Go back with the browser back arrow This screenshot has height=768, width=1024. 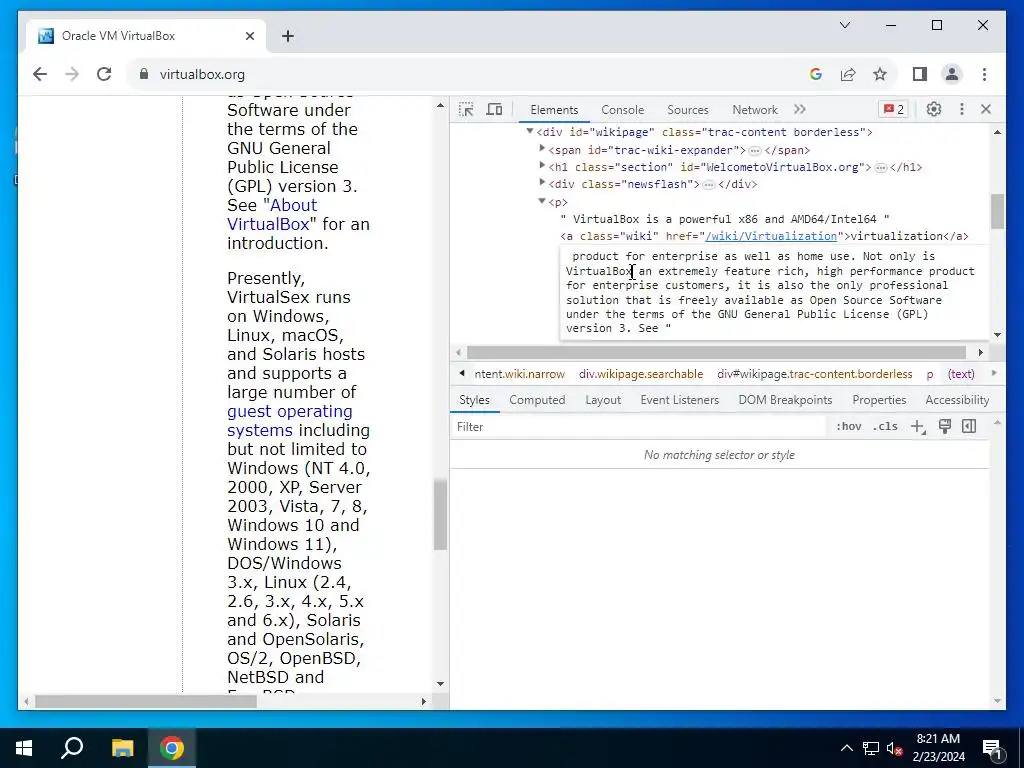pos(40,74)
